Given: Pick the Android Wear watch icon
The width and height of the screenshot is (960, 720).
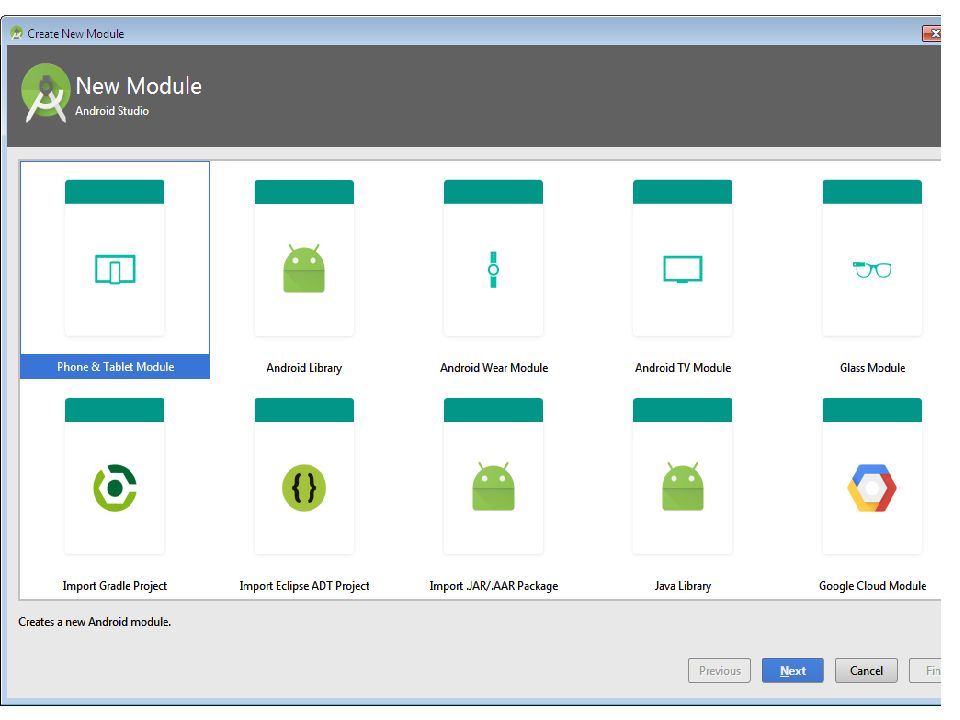Looking at the screenshot, I should tap(493, 269).
